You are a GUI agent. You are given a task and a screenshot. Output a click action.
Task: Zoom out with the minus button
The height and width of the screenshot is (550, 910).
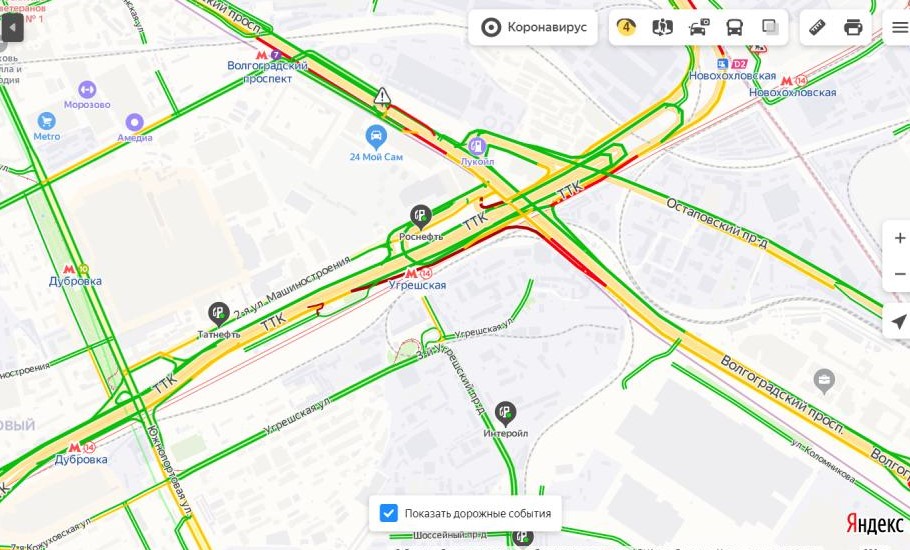pos(900,274)
